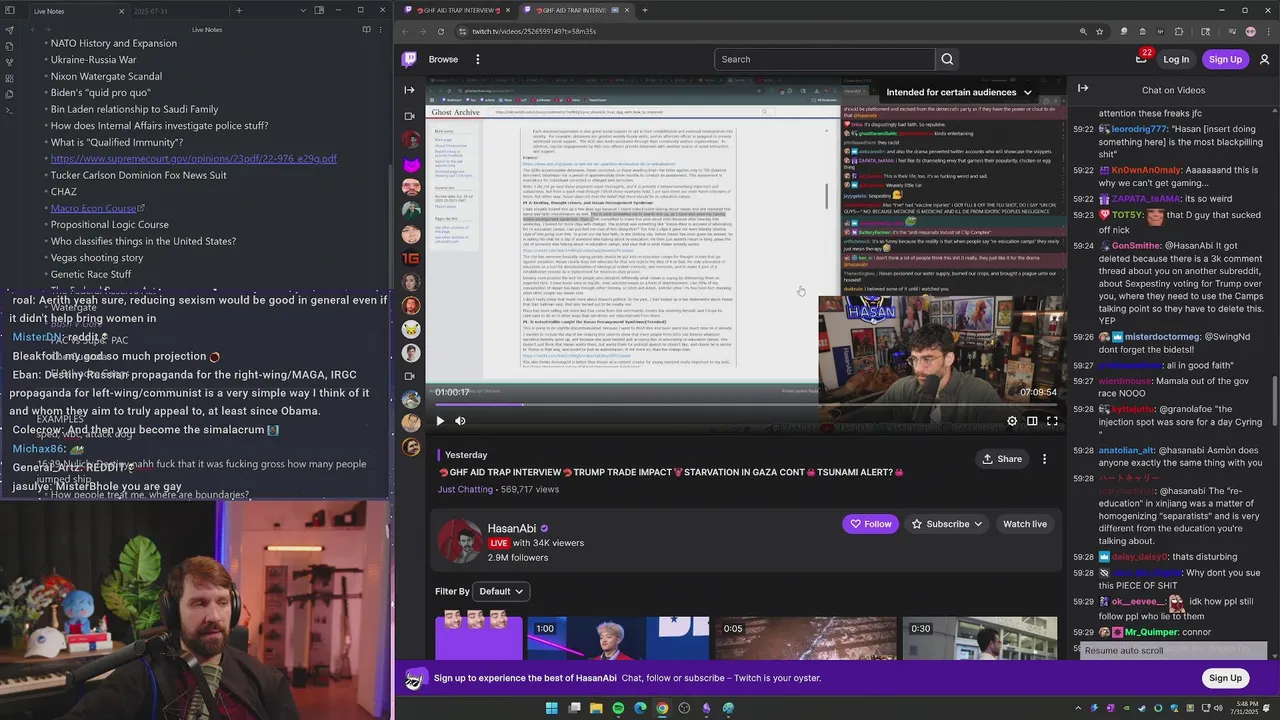The height and width of the screenshot is (720, 1280).
Task: Open the supremecourt.gov PDF link
Action: (x=194, y=159)
